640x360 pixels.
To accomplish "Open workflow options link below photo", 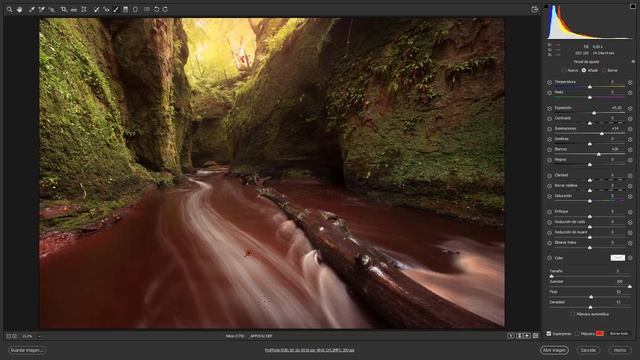I will click(x=309, y=350).
